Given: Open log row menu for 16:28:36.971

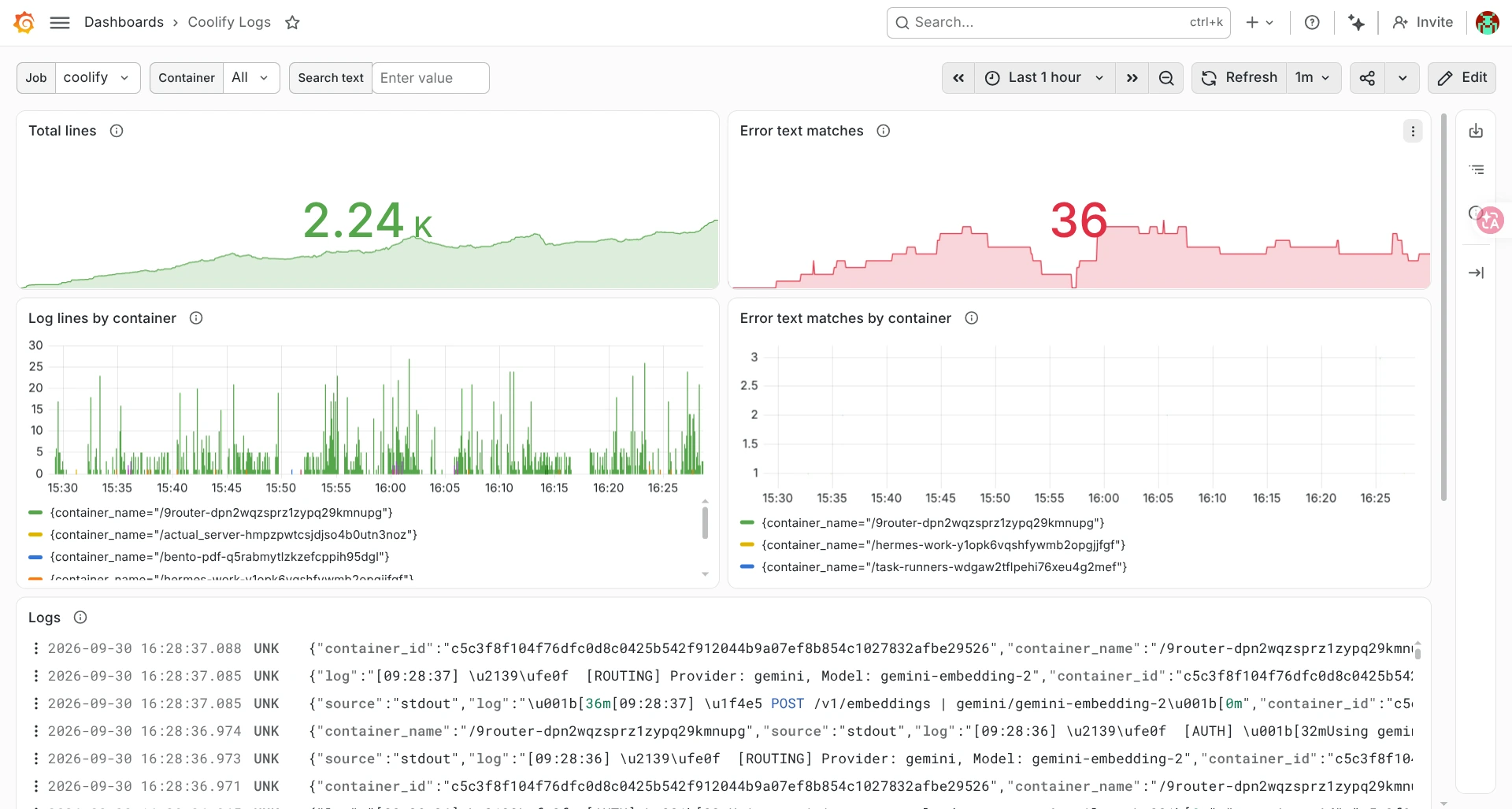Looking at the screenshot, I should coord(35,786).
